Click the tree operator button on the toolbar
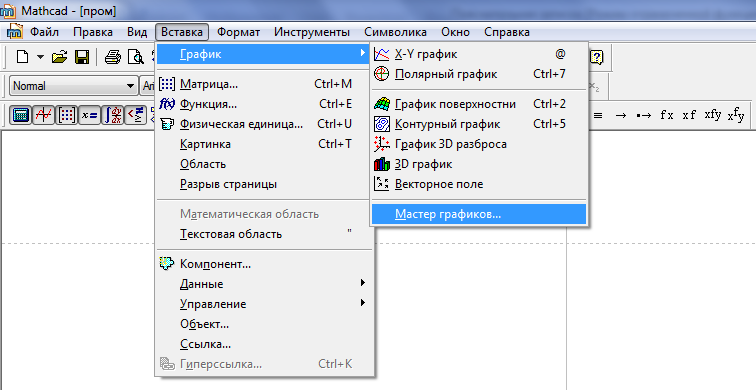Viewport: 756px width, 390px height. click(736, 115)
